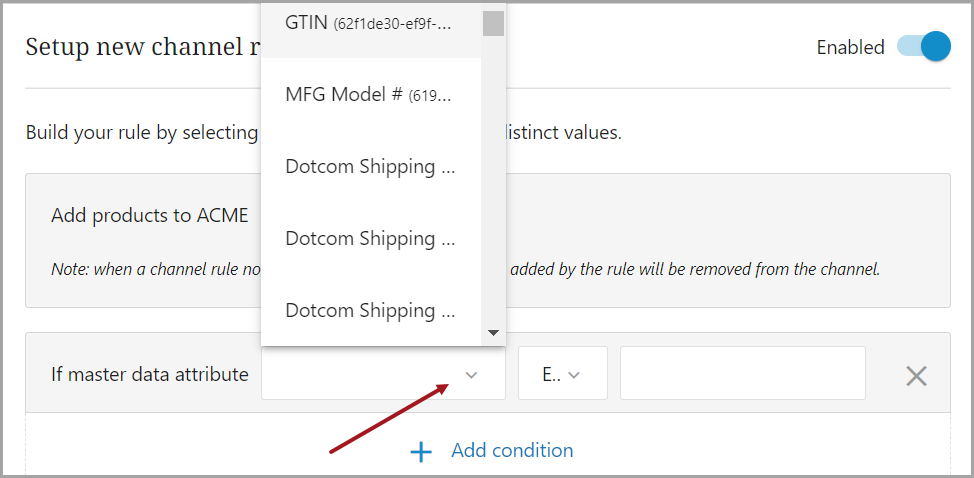Click the dropdown list scrollbar thumb

tap(493, 22)
